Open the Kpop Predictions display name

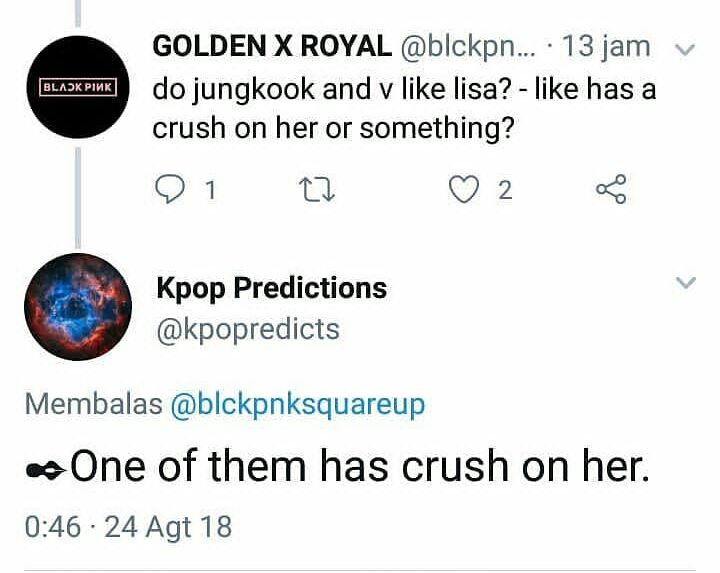tap(271, 288)
